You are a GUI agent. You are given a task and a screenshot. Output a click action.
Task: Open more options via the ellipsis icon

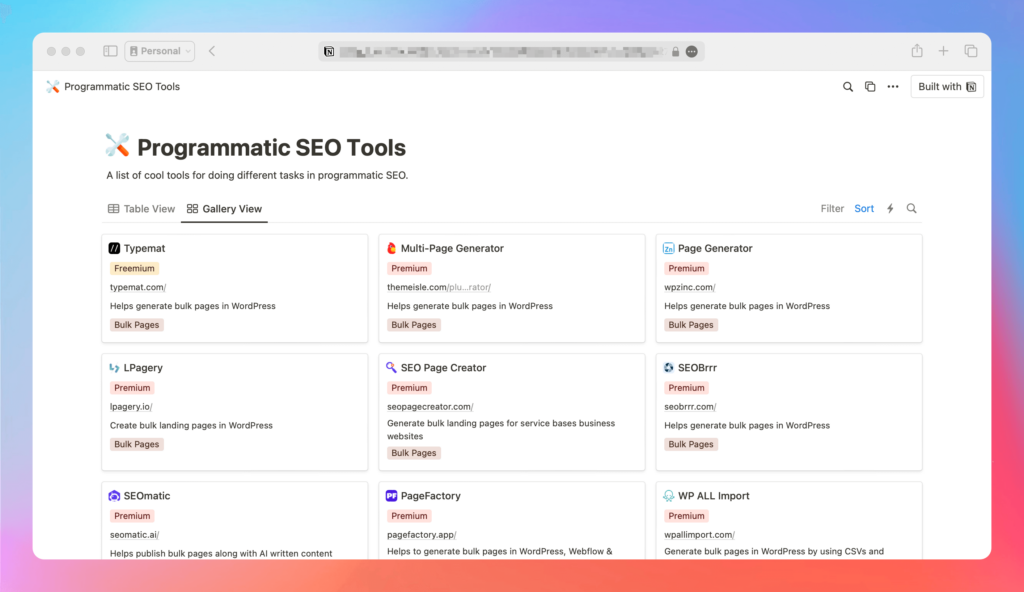tap(893, 86)
